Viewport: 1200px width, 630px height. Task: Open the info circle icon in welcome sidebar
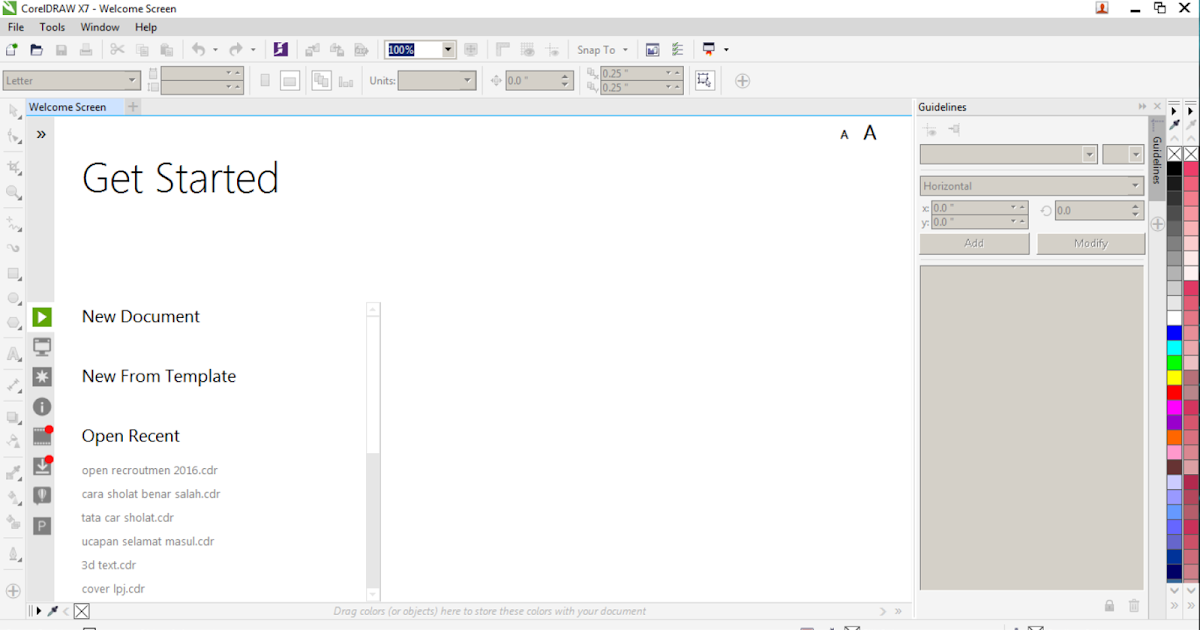[x=42, y=407]
